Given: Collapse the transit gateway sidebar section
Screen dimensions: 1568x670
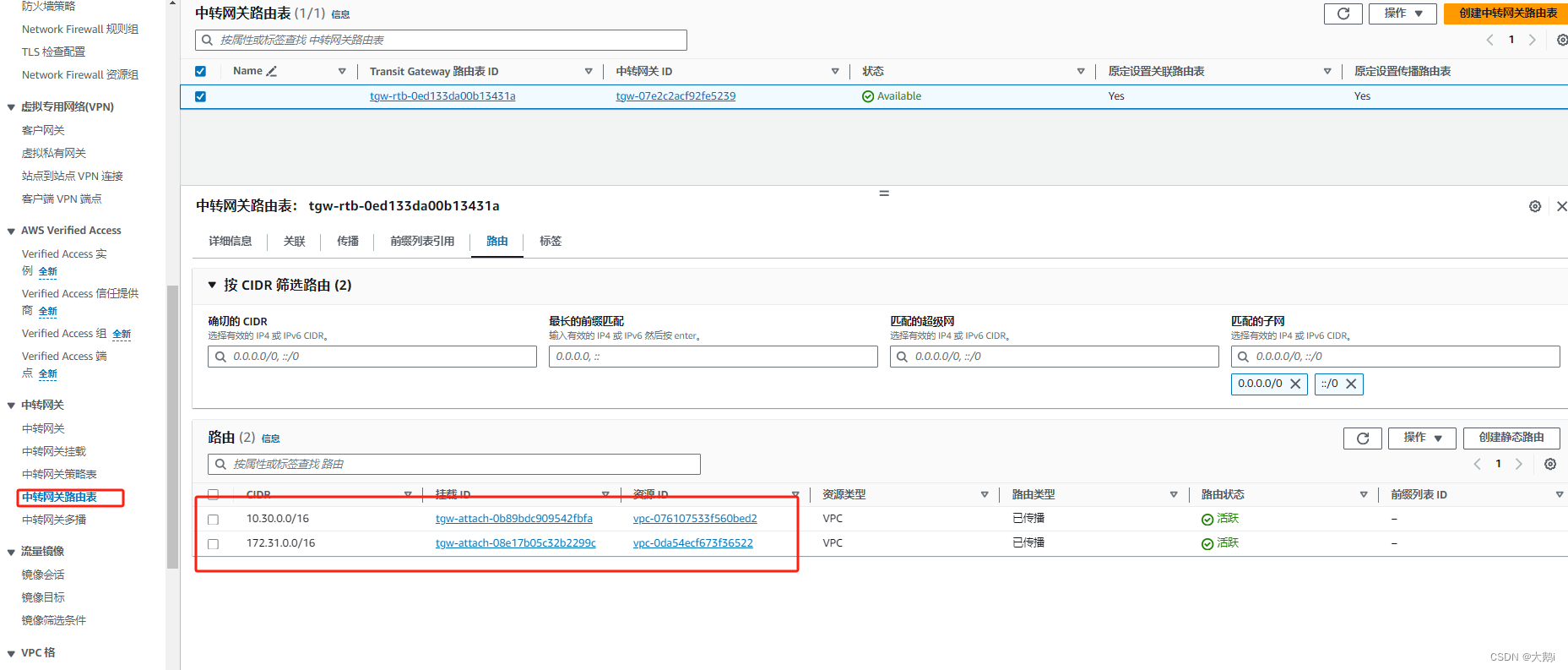Looking at the screenshot, I should click(11, 406).
